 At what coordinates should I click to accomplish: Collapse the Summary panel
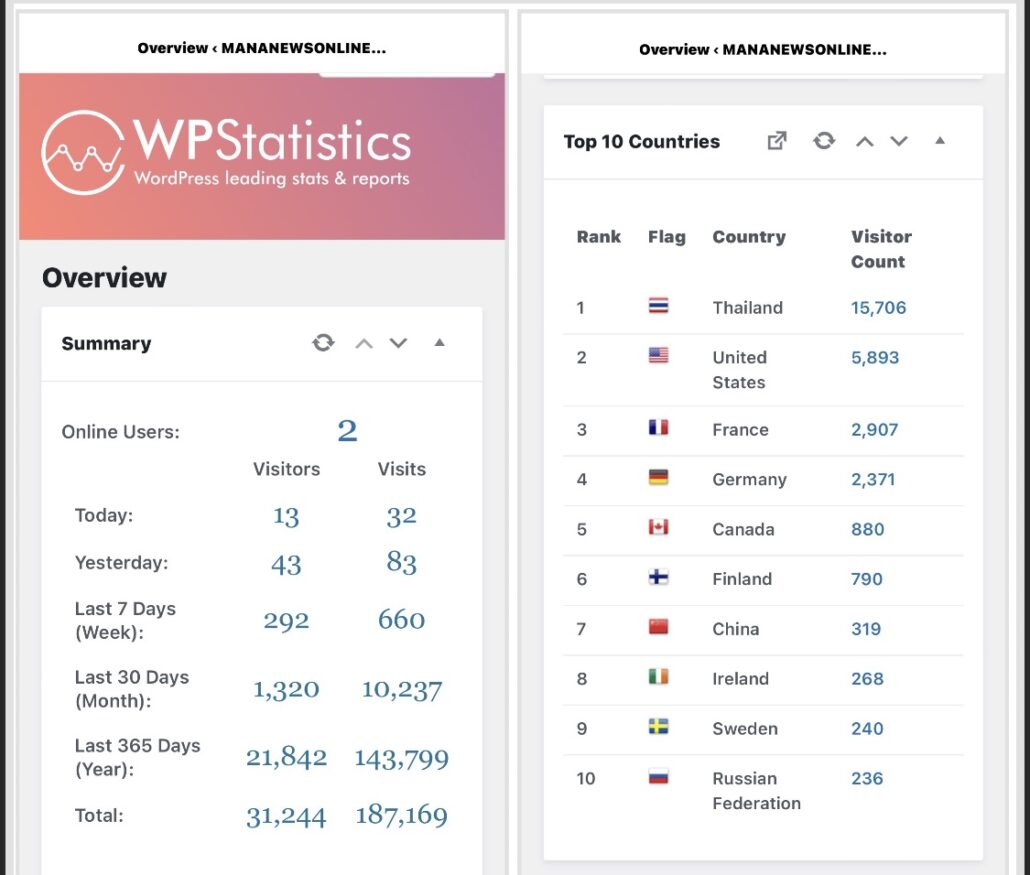click(439, 343)
